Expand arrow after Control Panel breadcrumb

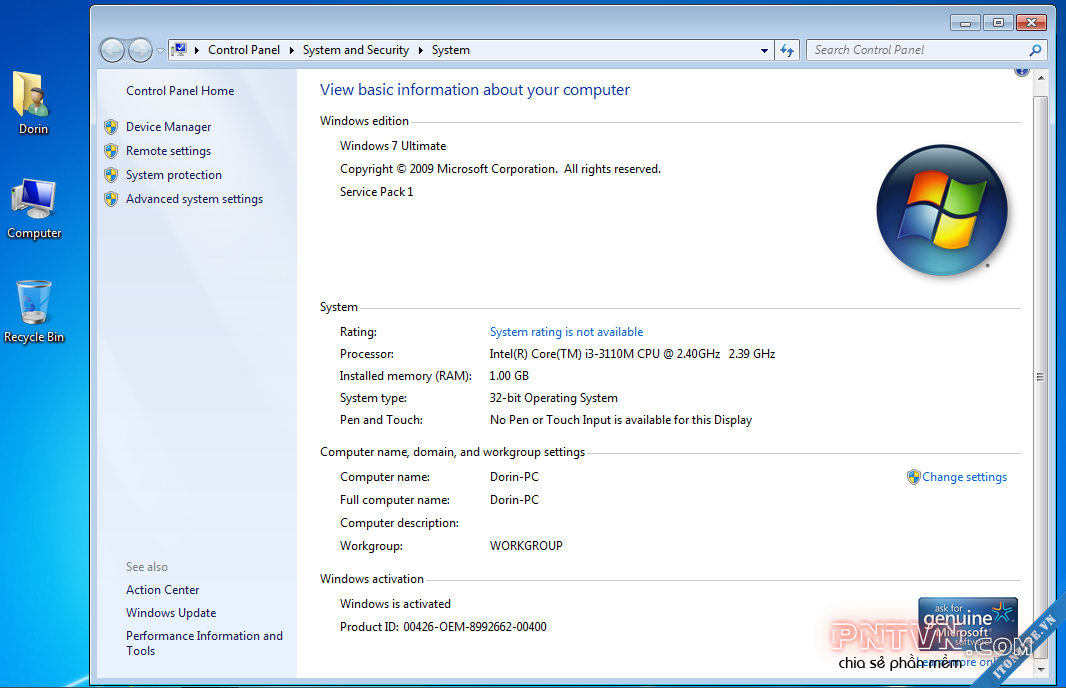(x=291, y=50)
